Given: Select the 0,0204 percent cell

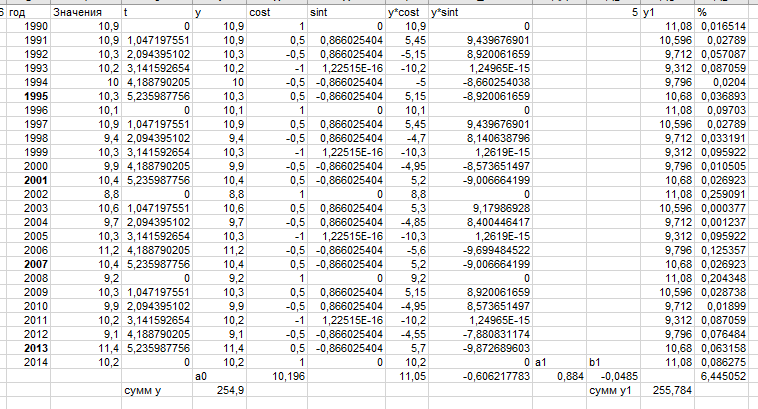Looking at the screenshot, I should (x=722, y=82).
